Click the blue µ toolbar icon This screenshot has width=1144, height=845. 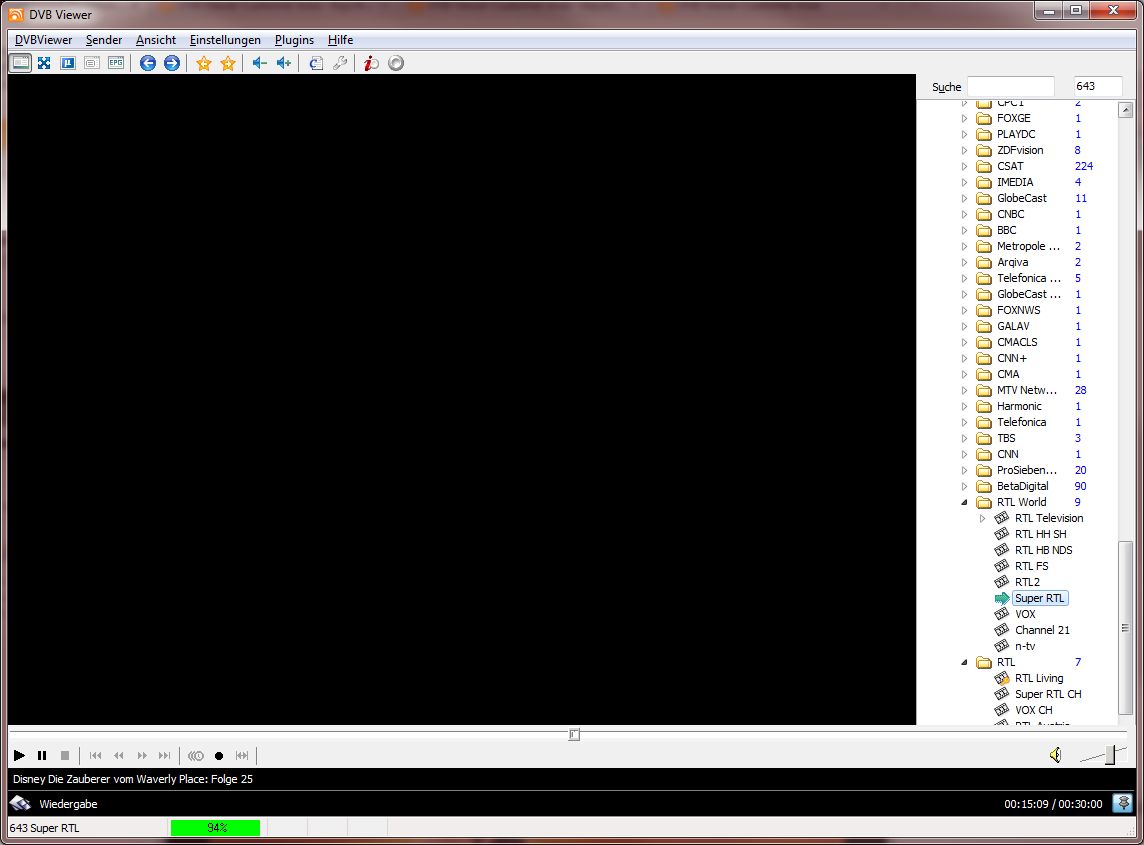pos(68,63)
